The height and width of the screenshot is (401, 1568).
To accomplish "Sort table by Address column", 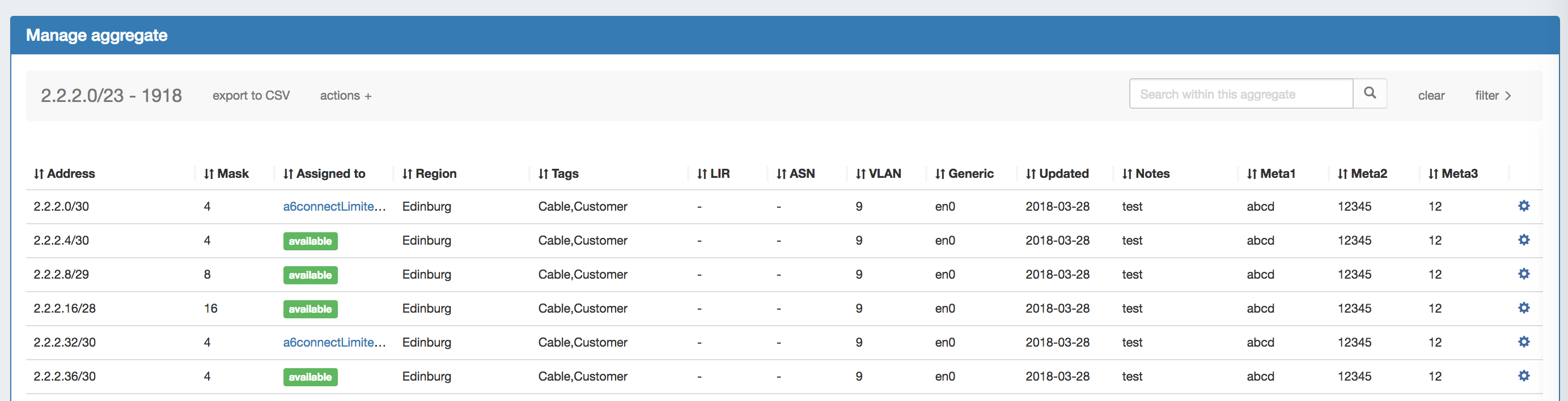I will 65,173.
